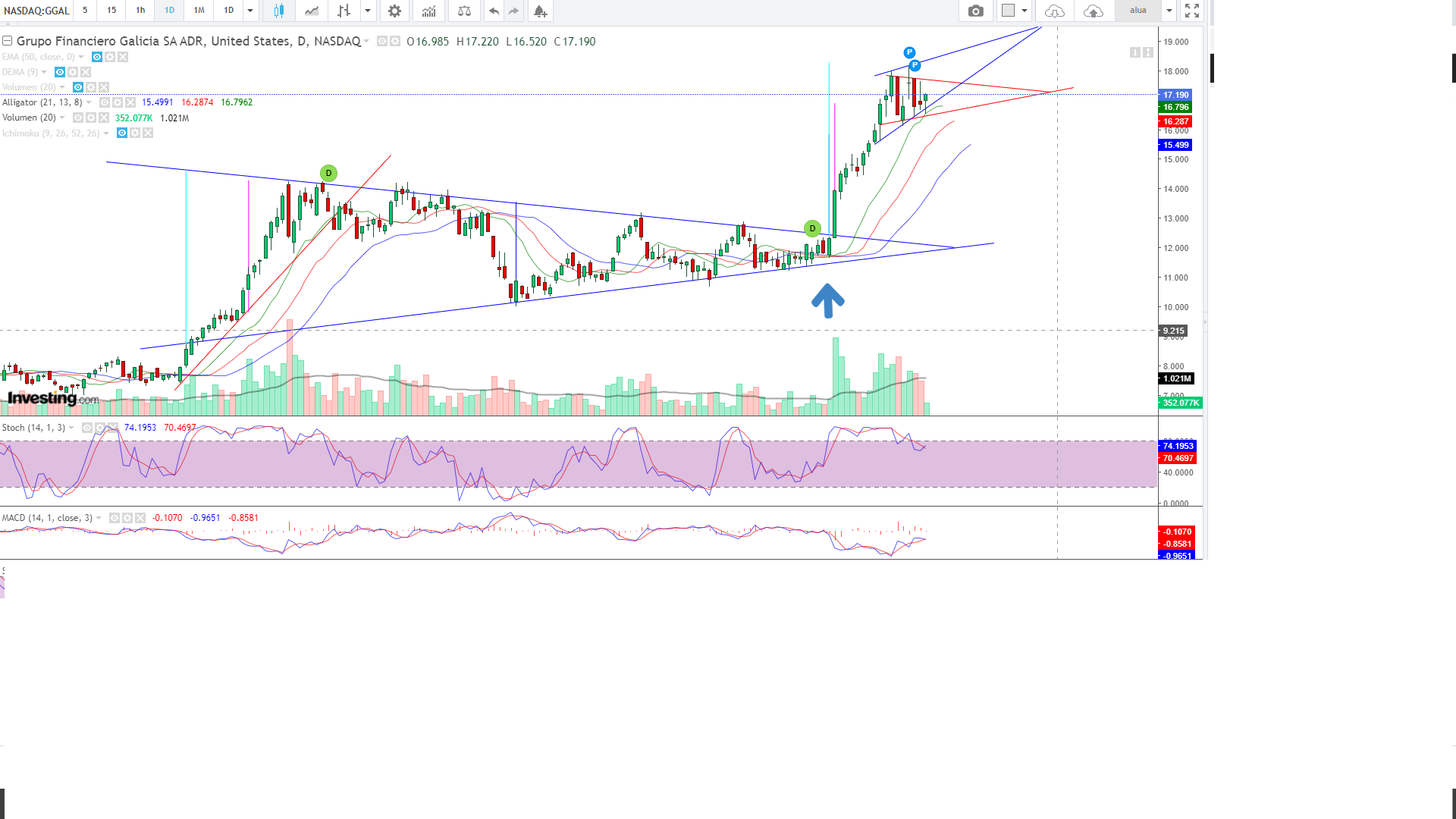Open Stoch indicator settings gear
The height and width of the screenshot is (819, 1456).
(100, 428)
